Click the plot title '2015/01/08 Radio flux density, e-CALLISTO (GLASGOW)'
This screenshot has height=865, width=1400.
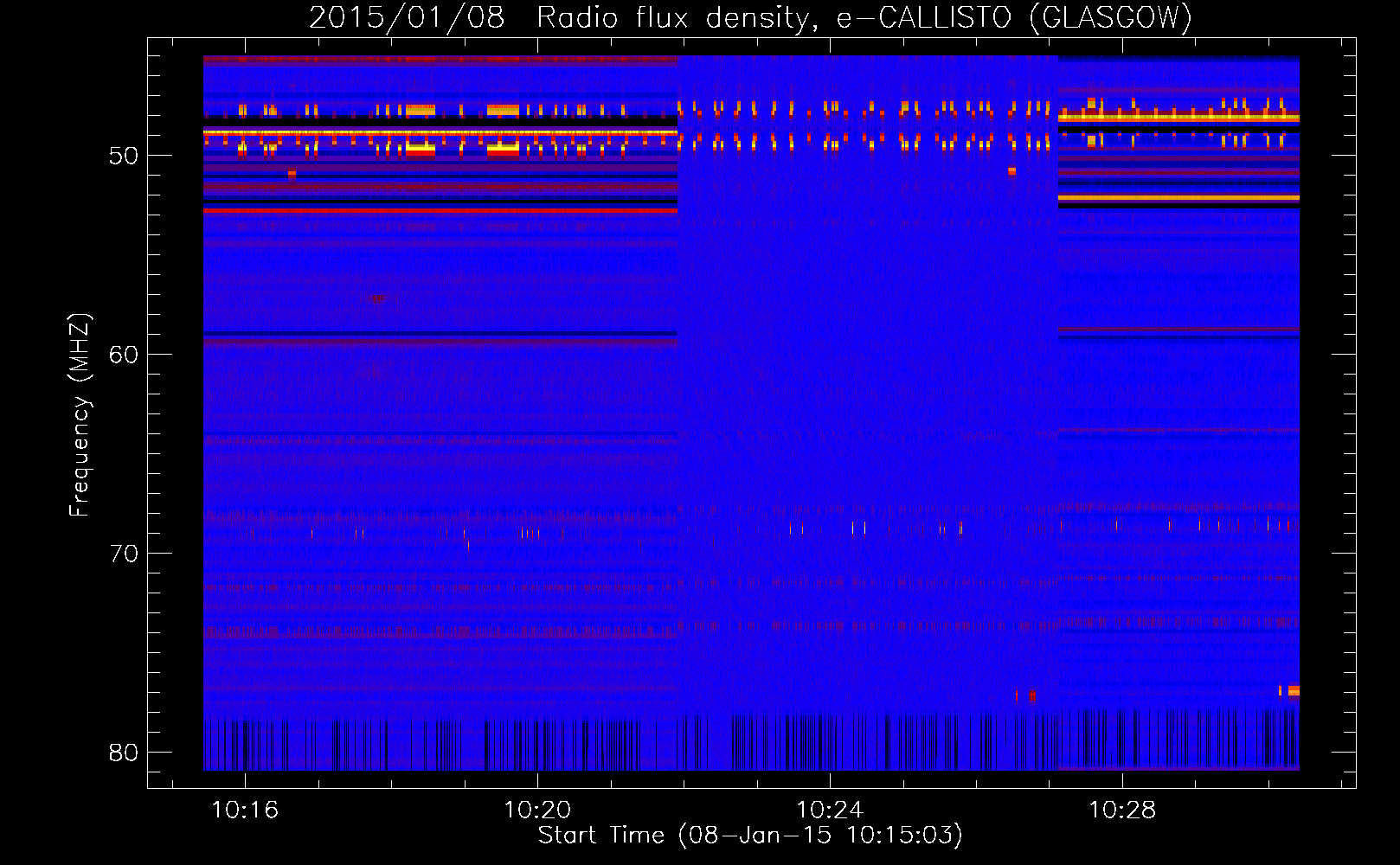750,18
